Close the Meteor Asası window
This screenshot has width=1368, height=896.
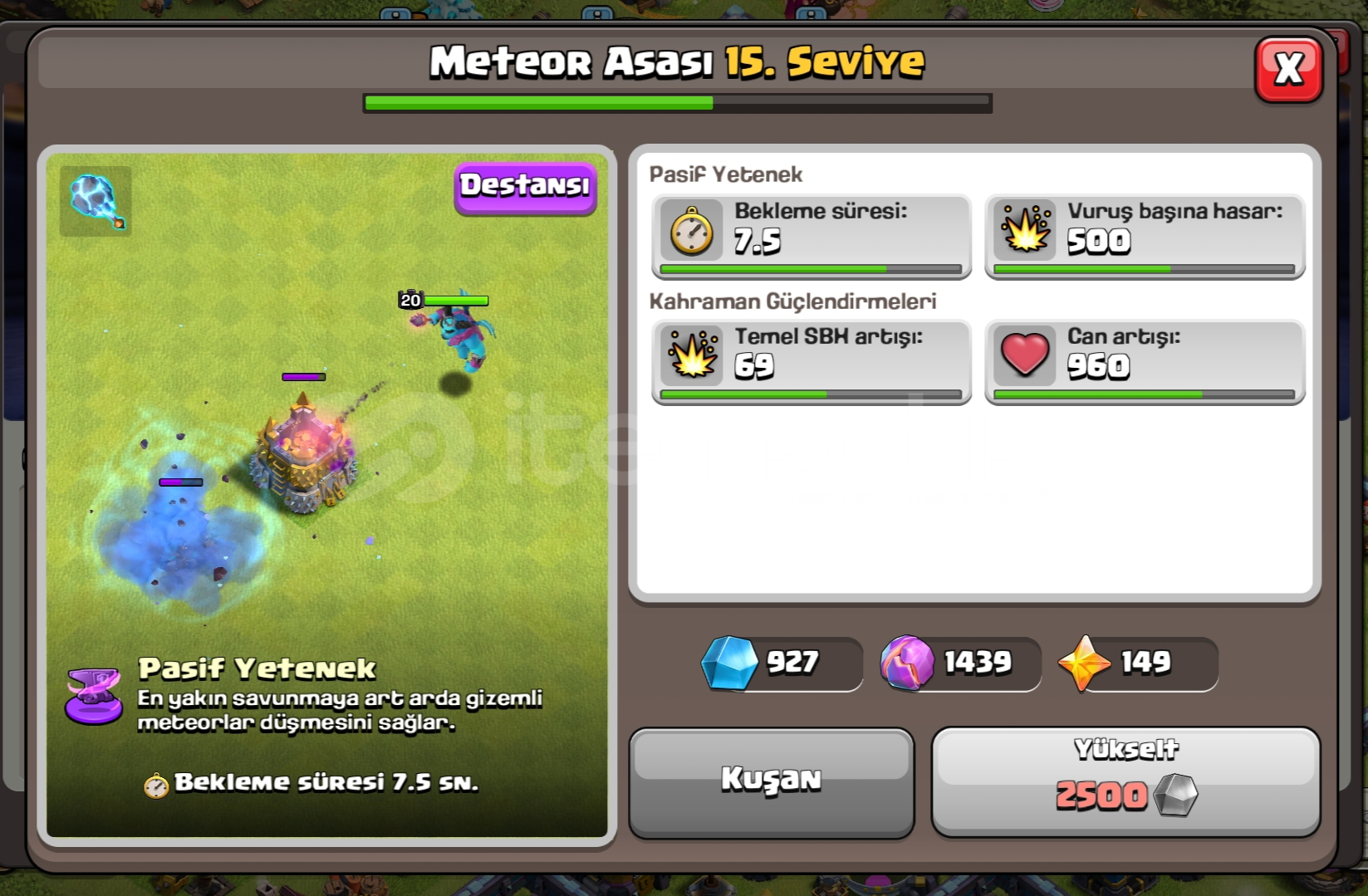click(x=1288, y=70)
